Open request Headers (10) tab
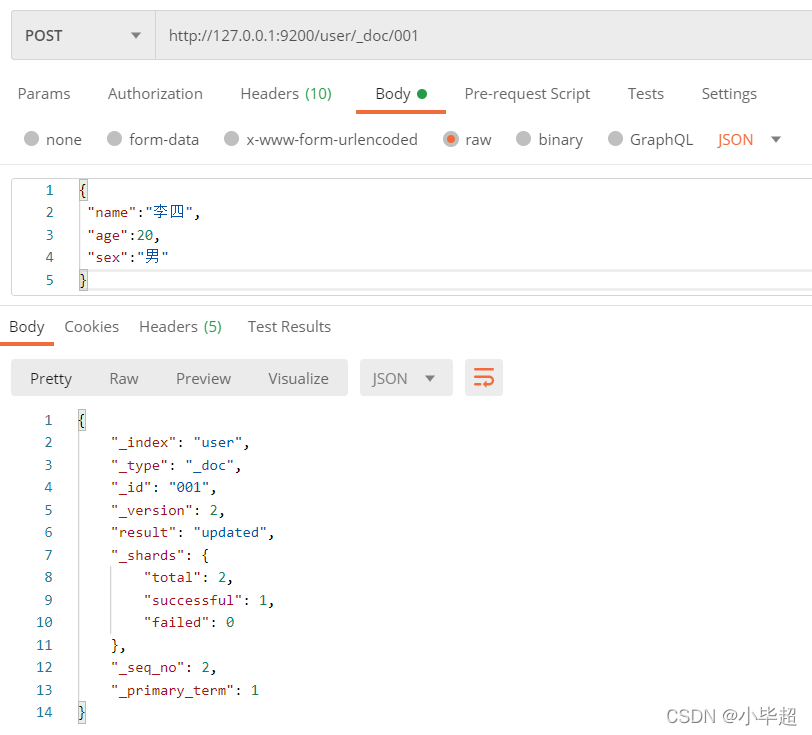Viewport: 812px width, 735px height. coord(286,94)
